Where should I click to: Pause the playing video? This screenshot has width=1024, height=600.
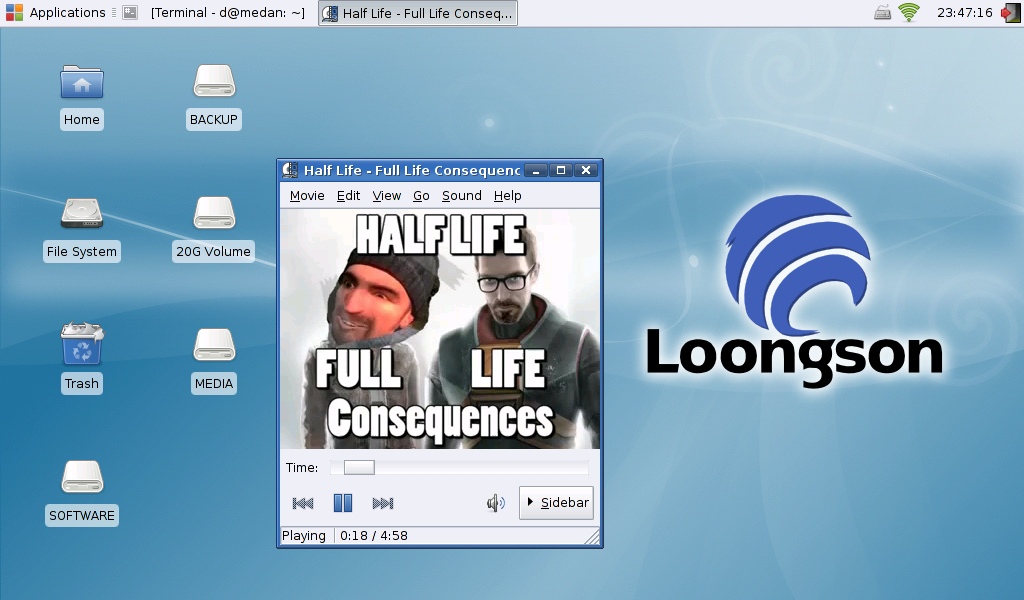point(343,503)
